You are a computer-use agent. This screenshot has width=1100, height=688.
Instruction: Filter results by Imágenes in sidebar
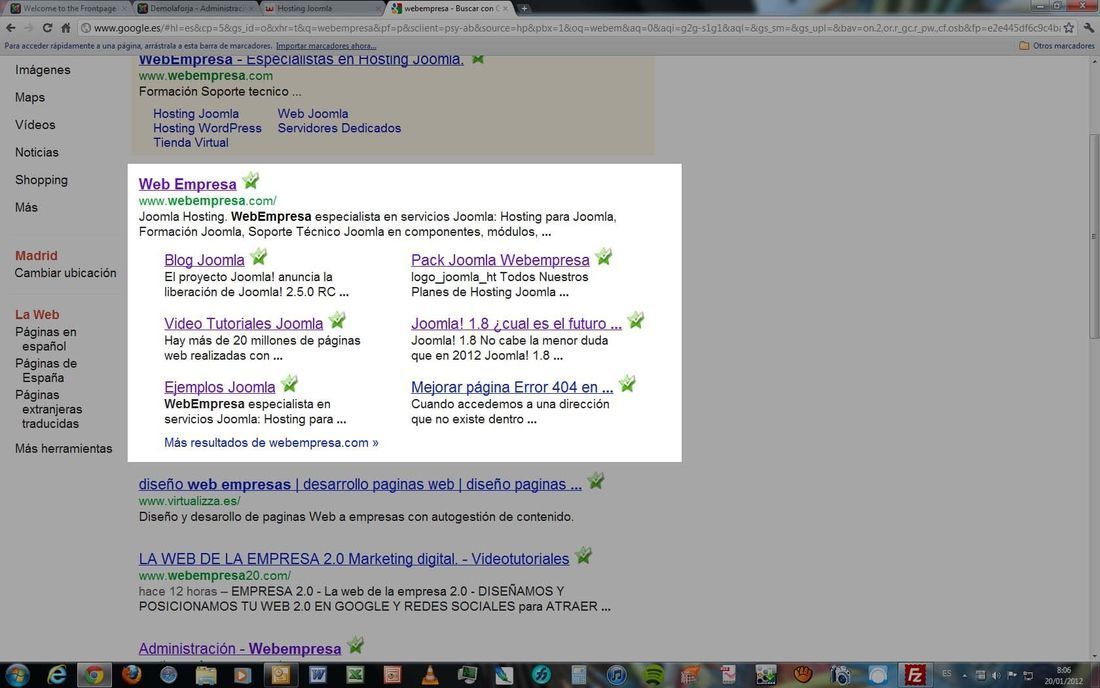43,70
